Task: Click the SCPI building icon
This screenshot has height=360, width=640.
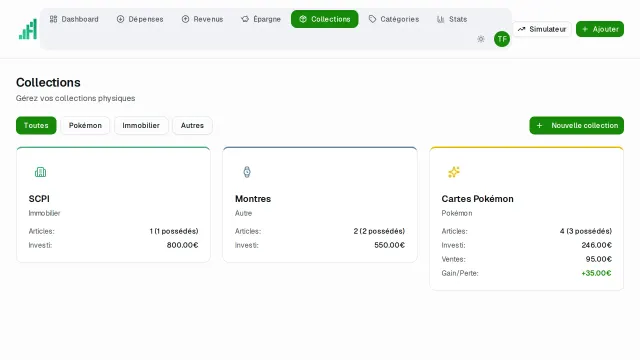Action: [40, 172]
